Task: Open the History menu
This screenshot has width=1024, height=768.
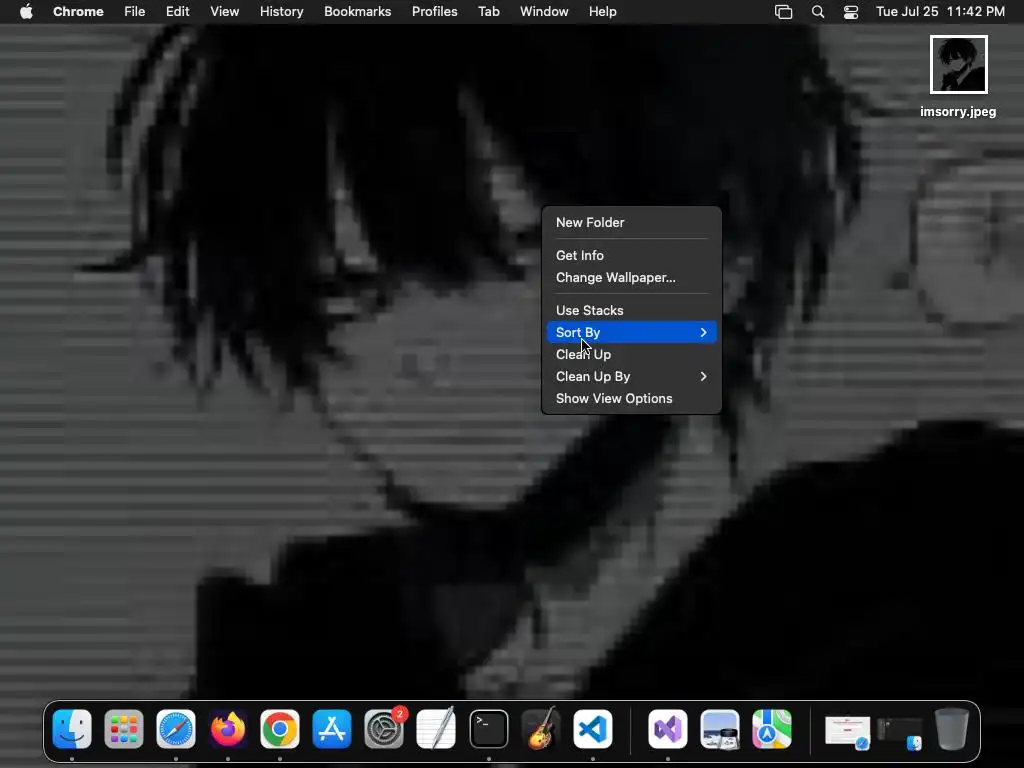Action: click(281, 12)
